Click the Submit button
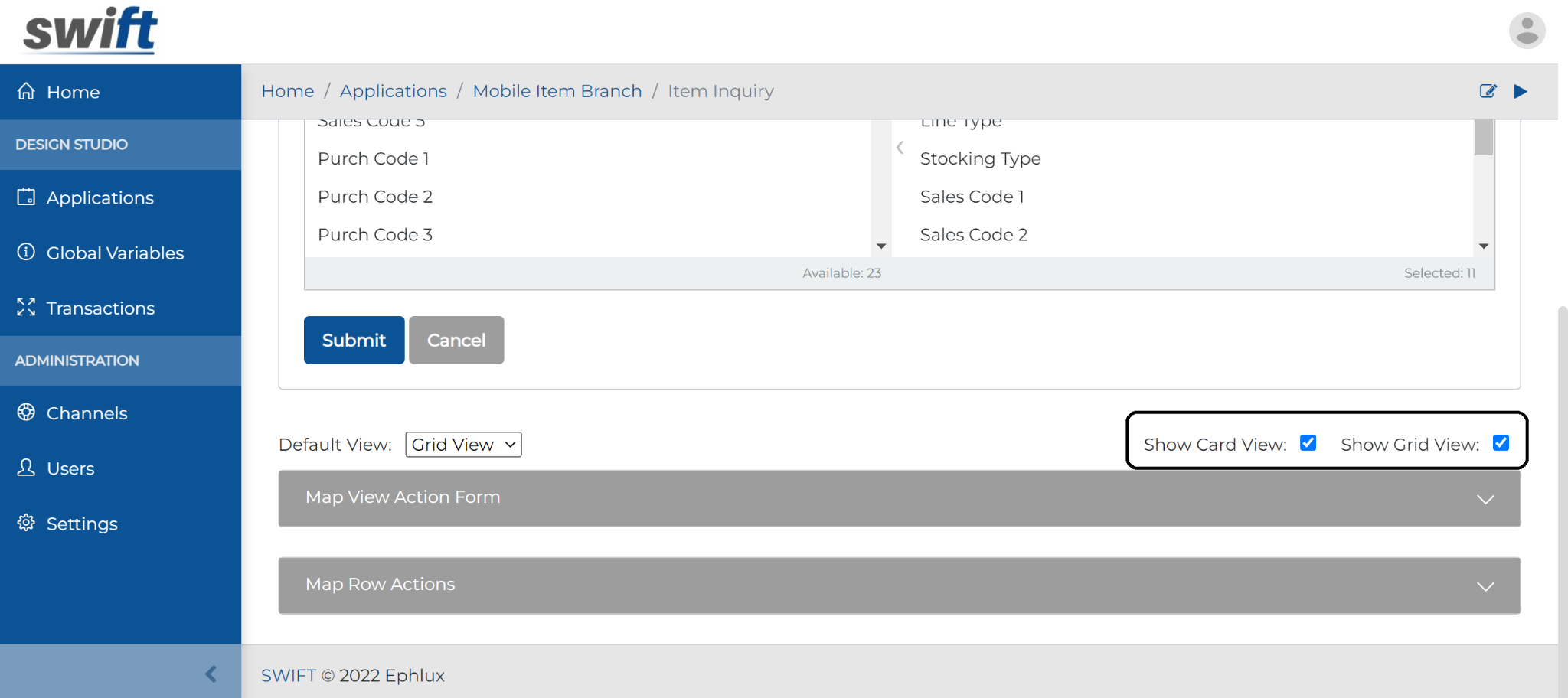This screenshot has height=698, width=1568. (354, 340)
